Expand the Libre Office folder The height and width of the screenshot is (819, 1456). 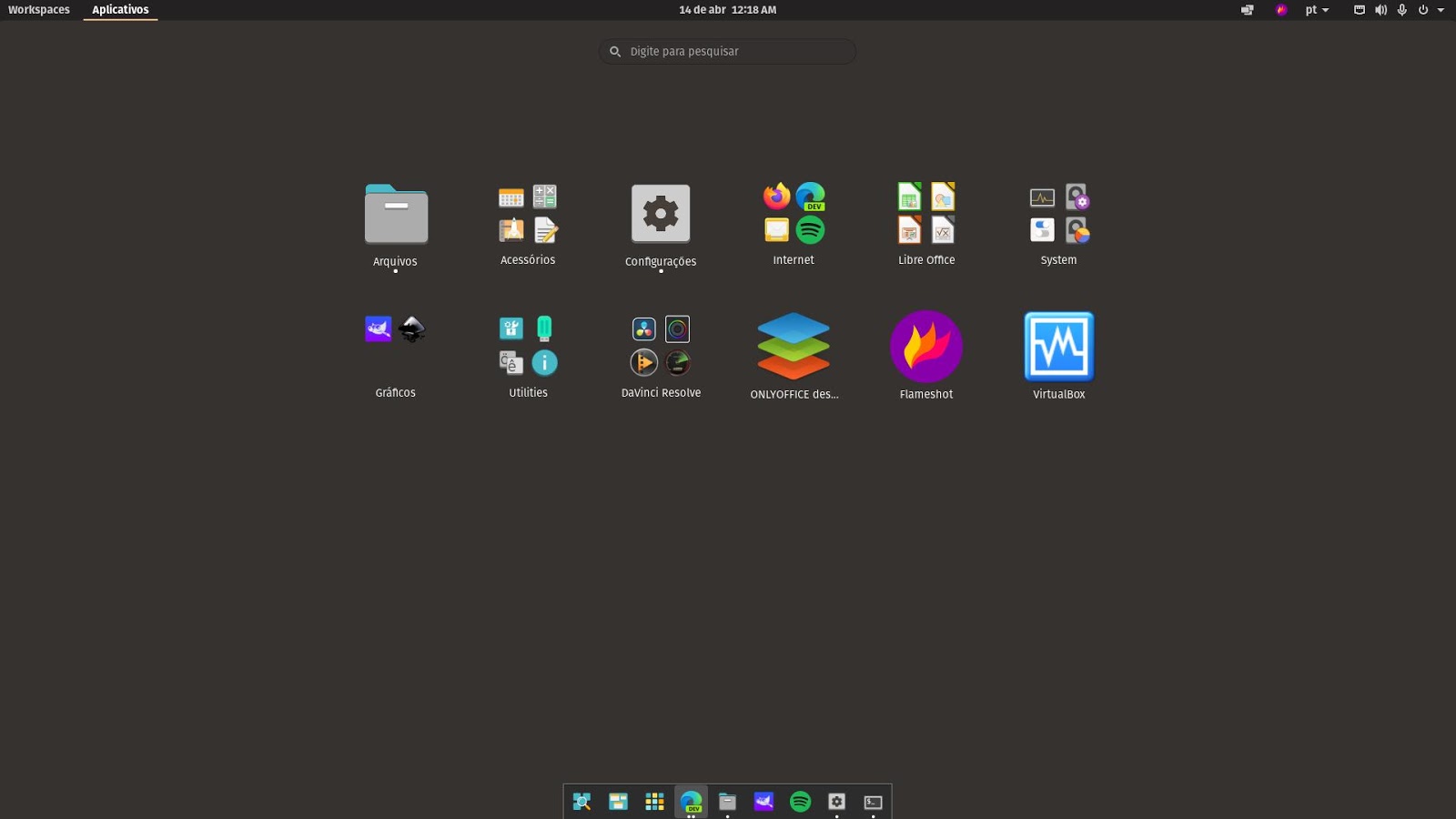pyautogui.click(x=925, y=215)
